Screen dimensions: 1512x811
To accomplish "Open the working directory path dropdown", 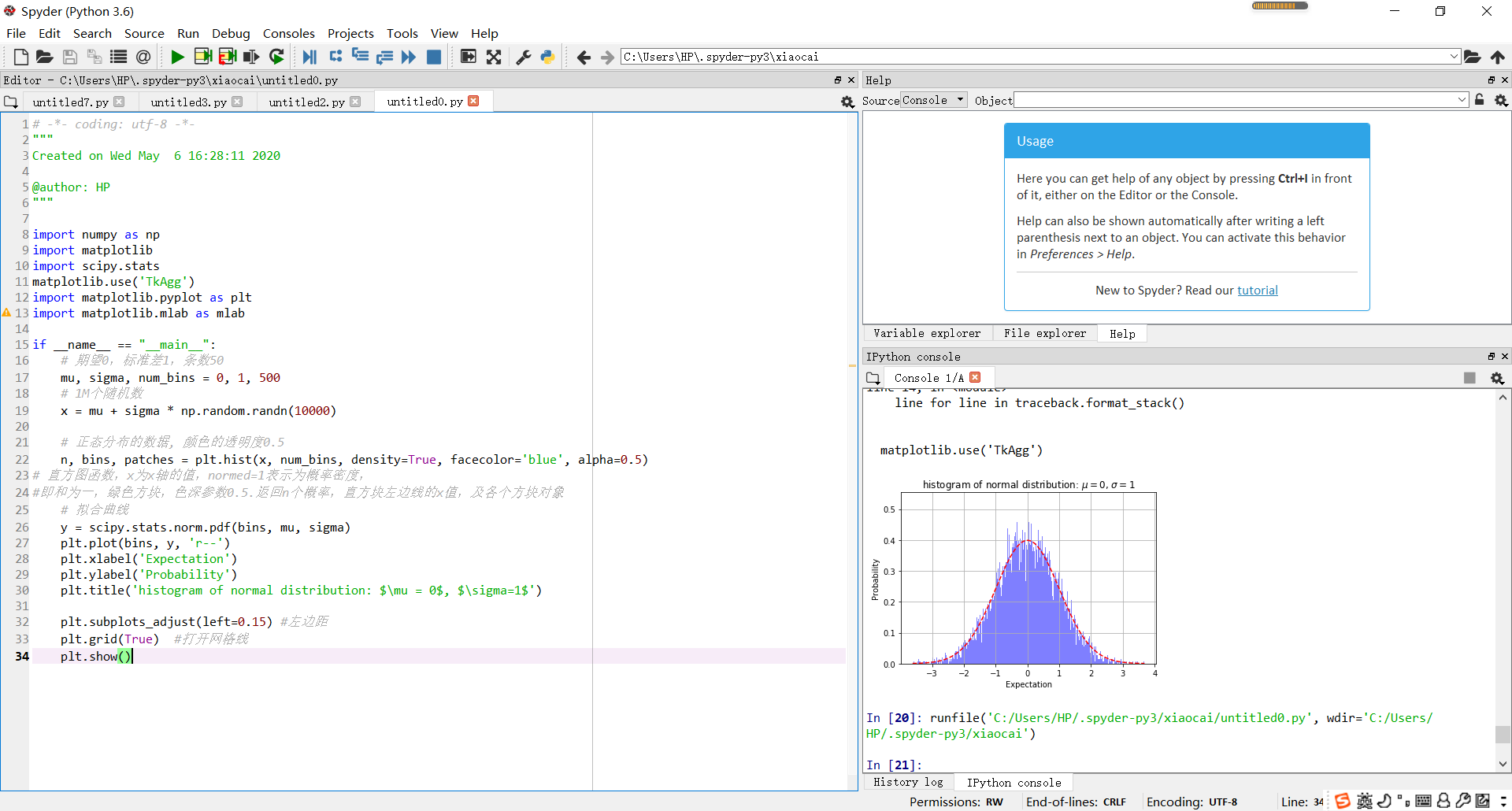I will (x=1453, y=57).
